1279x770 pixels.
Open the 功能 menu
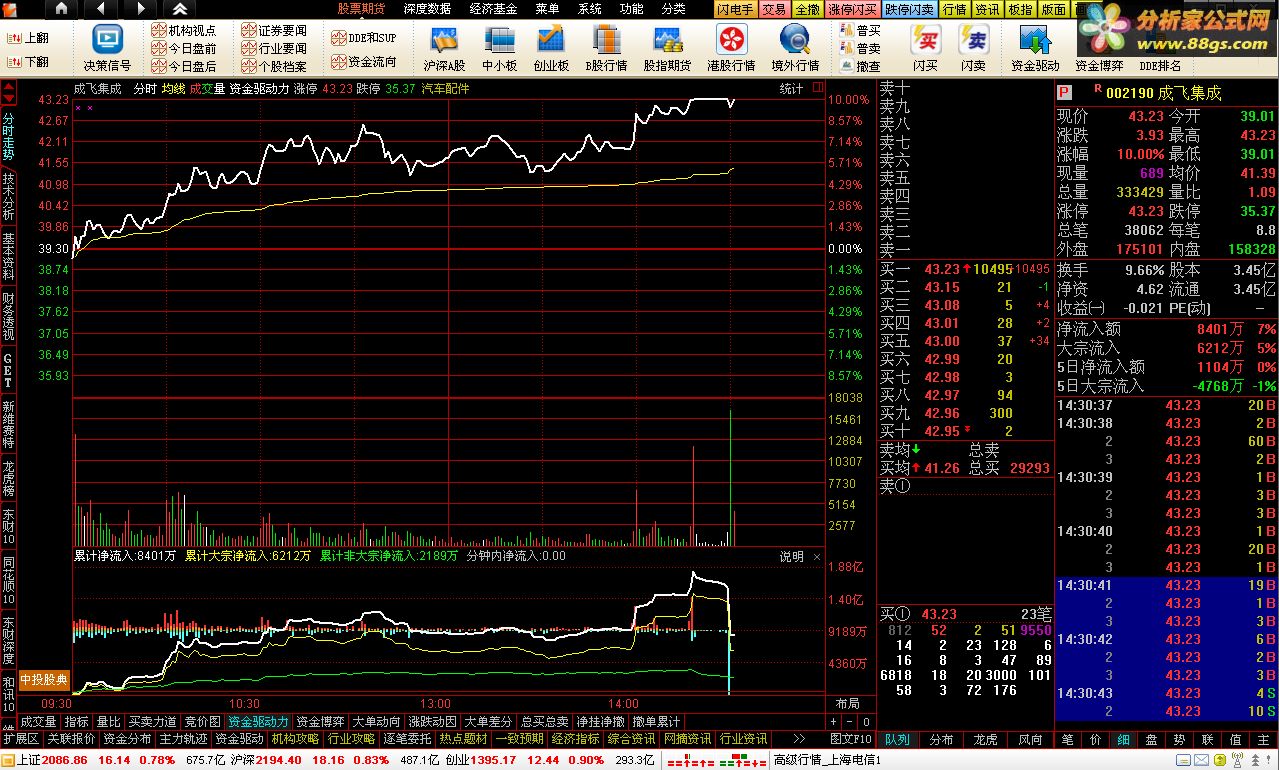(631, 9)
